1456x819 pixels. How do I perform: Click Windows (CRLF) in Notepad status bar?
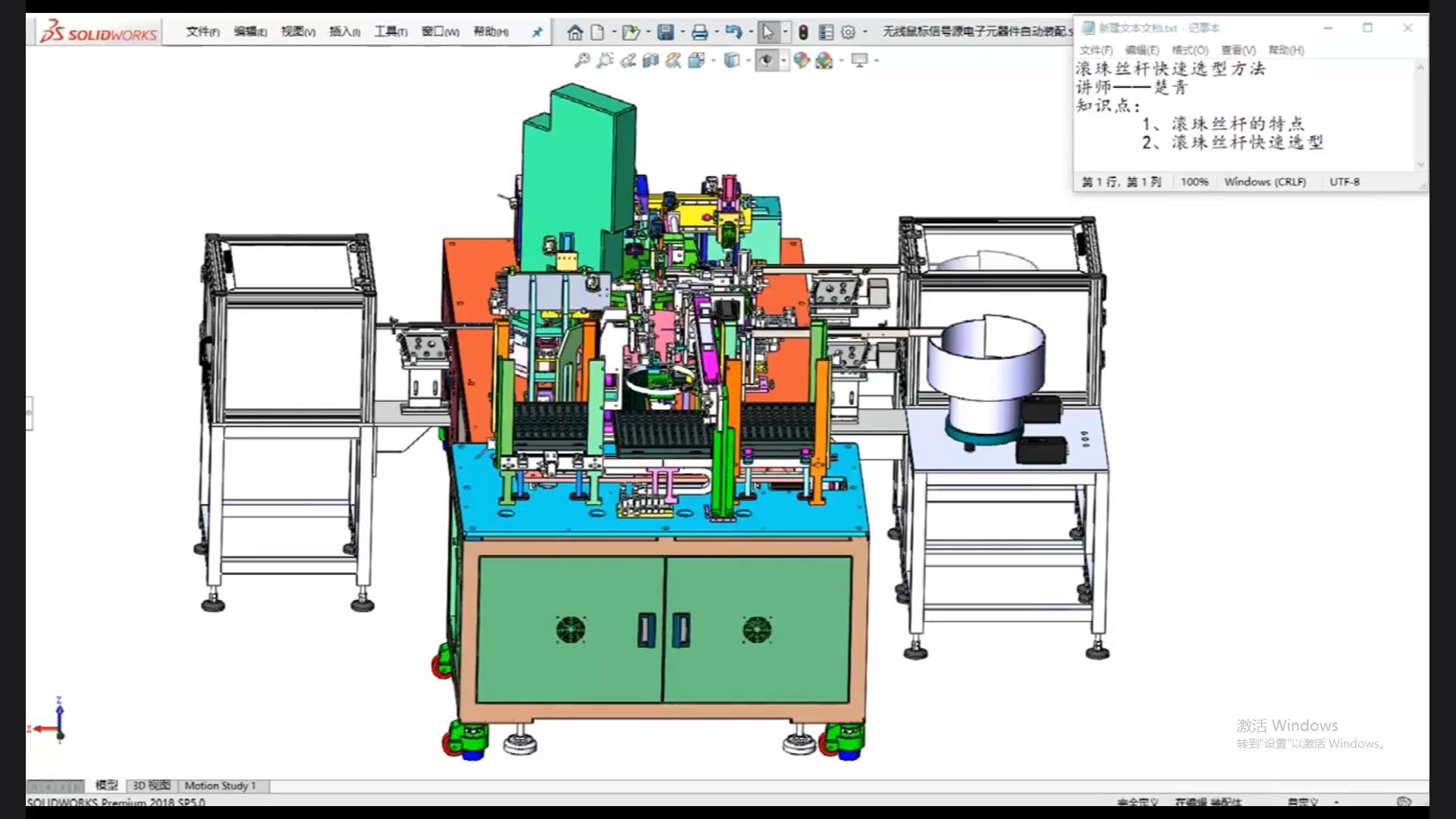click(1265, 182)
